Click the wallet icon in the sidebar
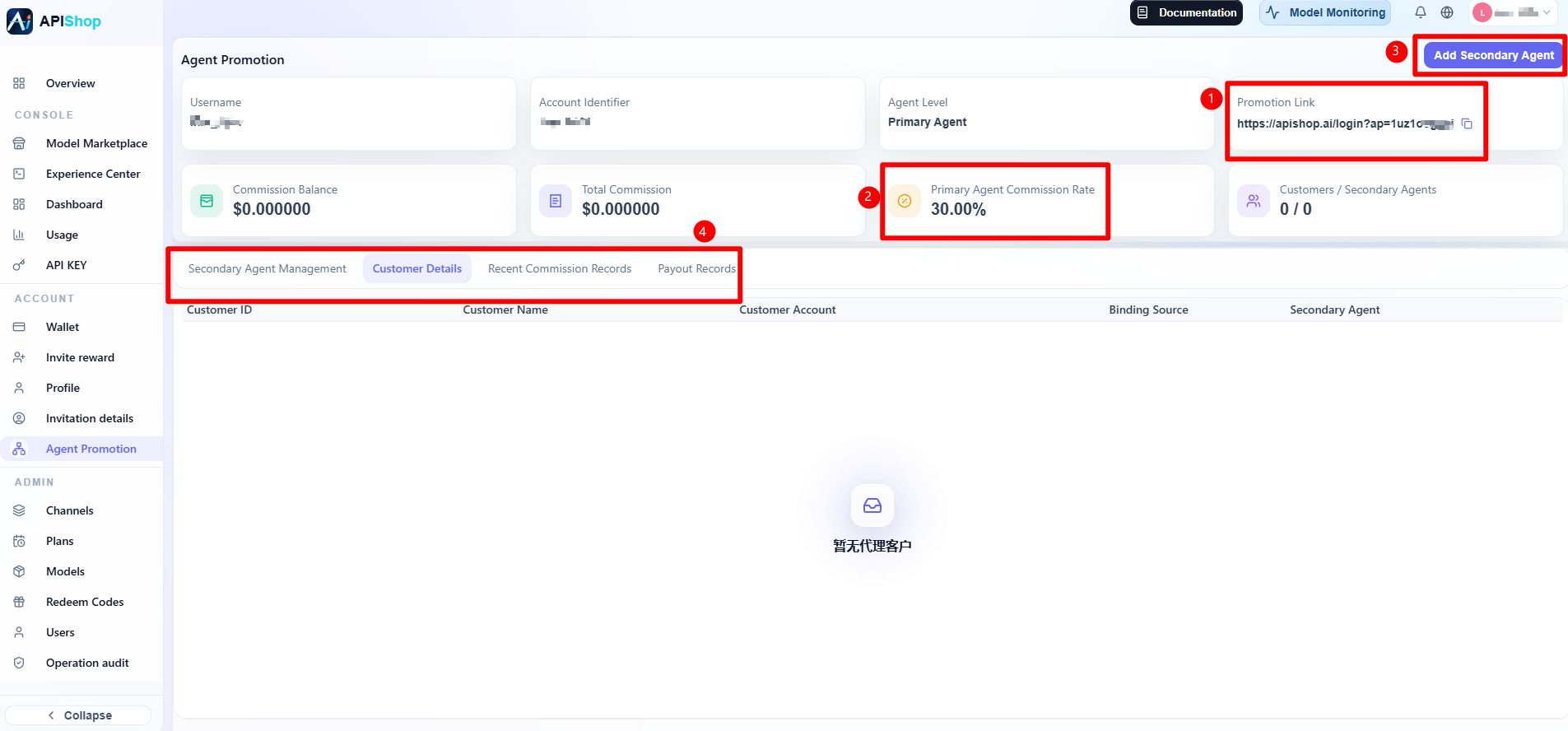 [x=19, y=327]
